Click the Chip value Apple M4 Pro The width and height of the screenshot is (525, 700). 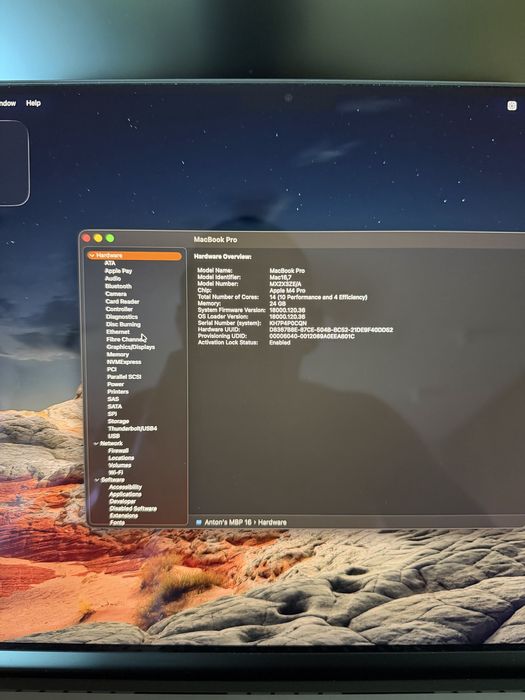(287, 291)
